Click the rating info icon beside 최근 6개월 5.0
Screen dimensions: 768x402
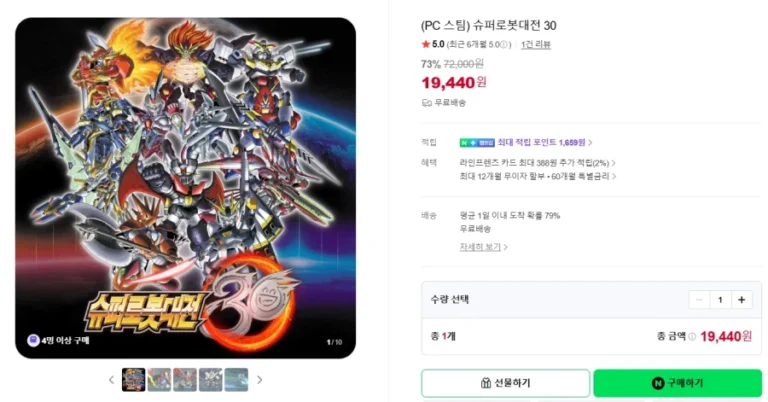click(x=506, y=45)
